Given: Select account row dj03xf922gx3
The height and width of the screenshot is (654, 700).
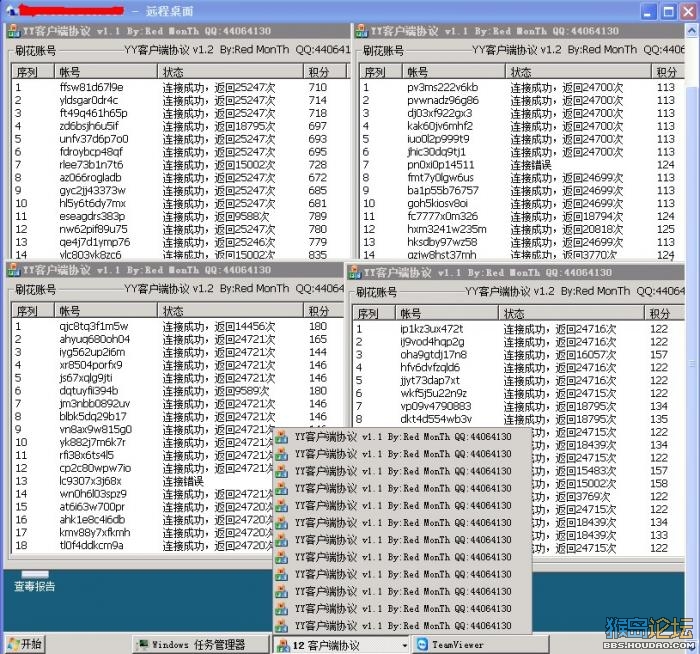Looking at the screenshot, I should coord(522,113).
